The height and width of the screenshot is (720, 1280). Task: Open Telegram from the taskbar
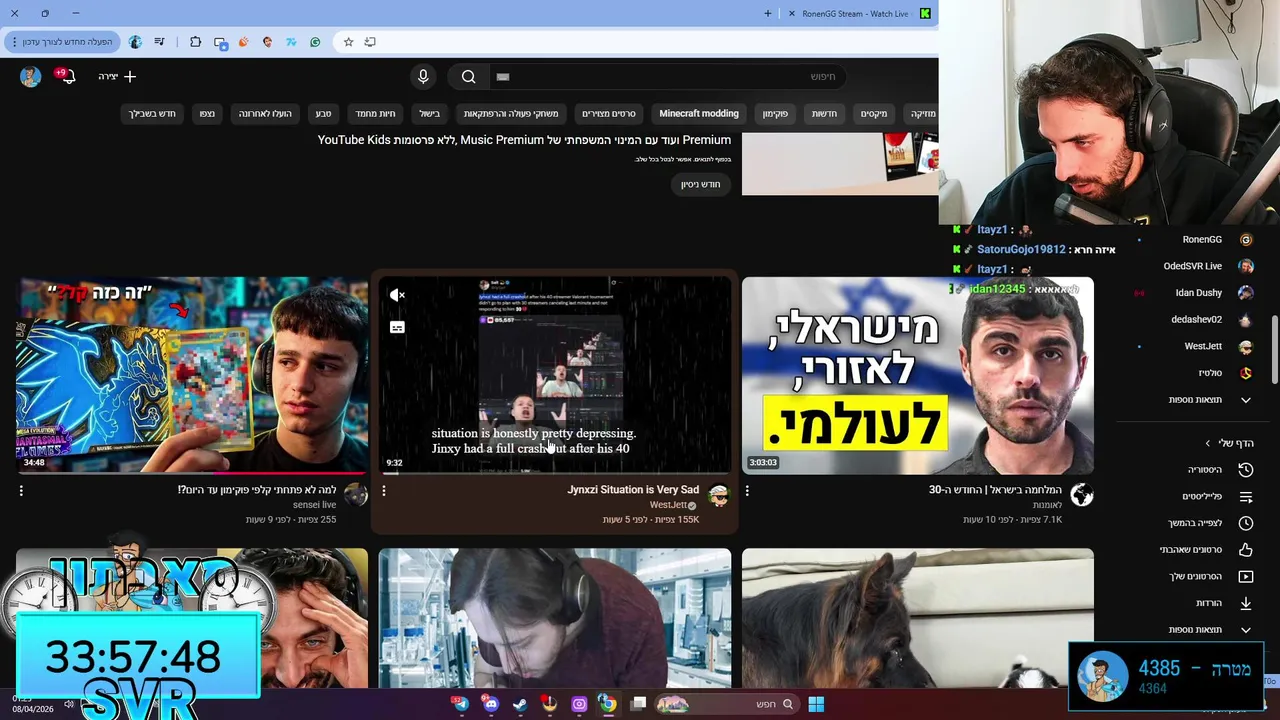[x=460, y=704]
